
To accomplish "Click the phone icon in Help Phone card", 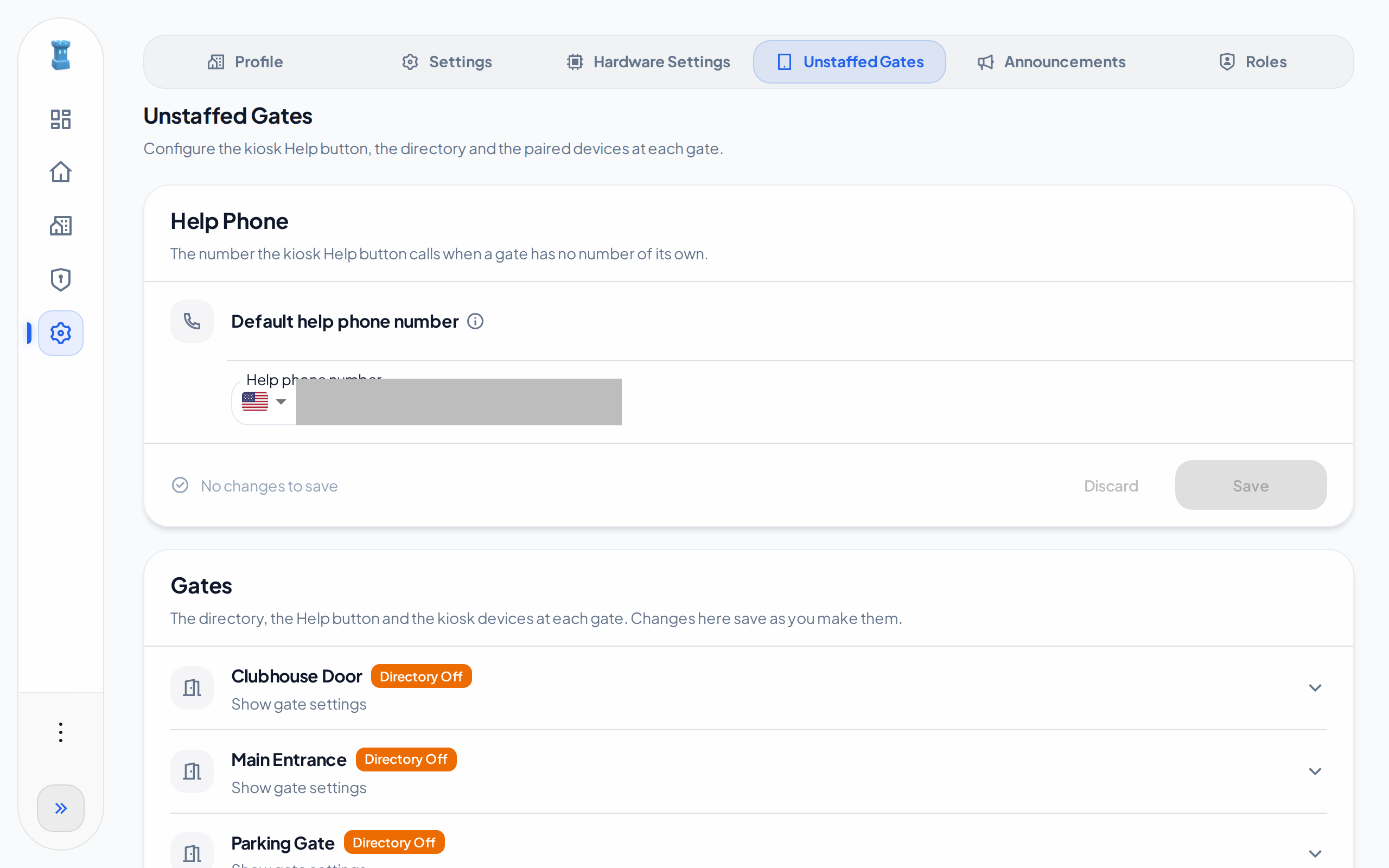I will click(x=192, y=322).
